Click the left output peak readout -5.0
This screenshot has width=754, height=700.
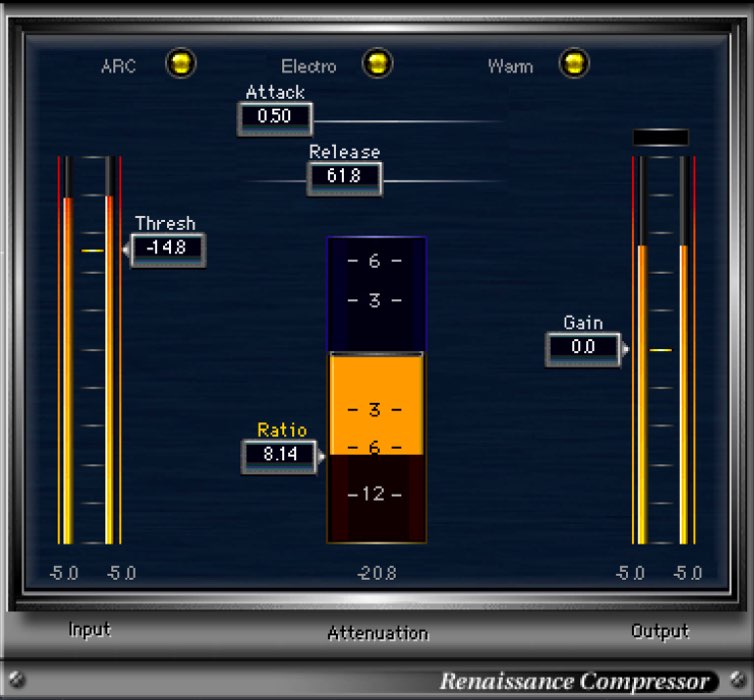[630, 573]
